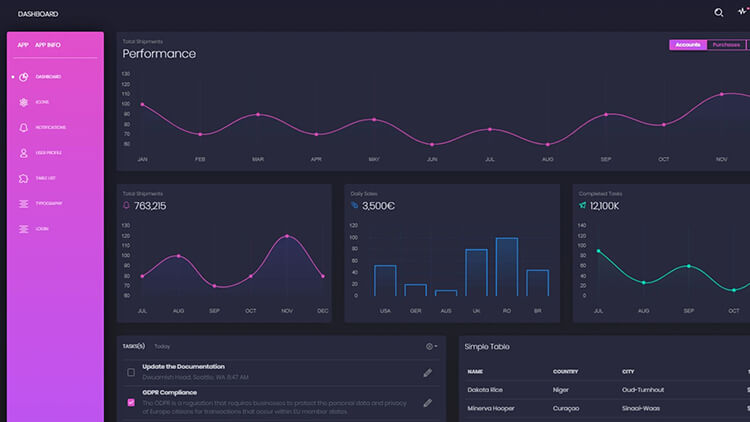Click the bell icon beside 763,215
The image size is (750, 422).
(126, 205)
